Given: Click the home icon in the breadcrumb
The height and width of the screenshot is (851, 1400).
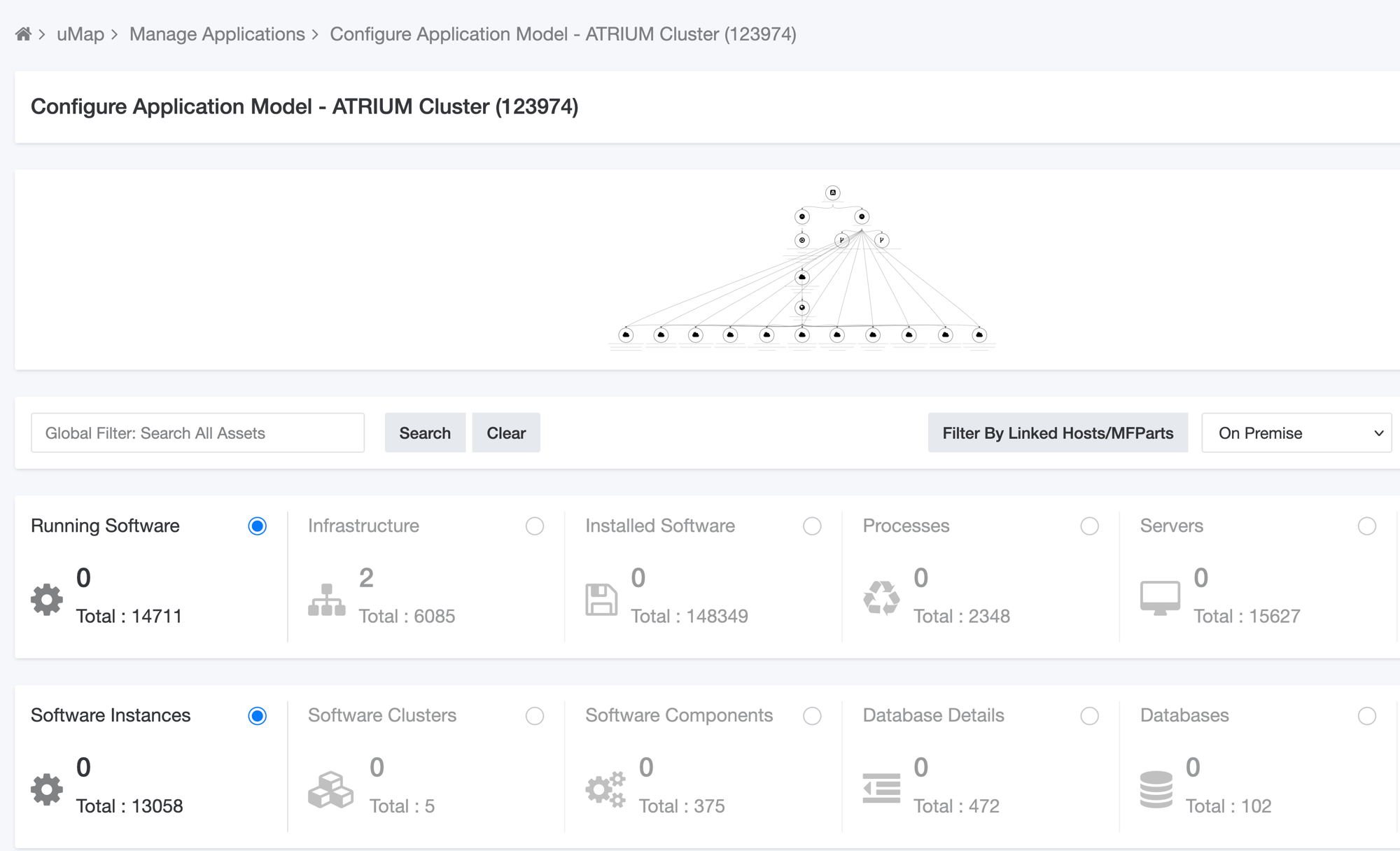Looking at the screenshot, I should 23,33.
